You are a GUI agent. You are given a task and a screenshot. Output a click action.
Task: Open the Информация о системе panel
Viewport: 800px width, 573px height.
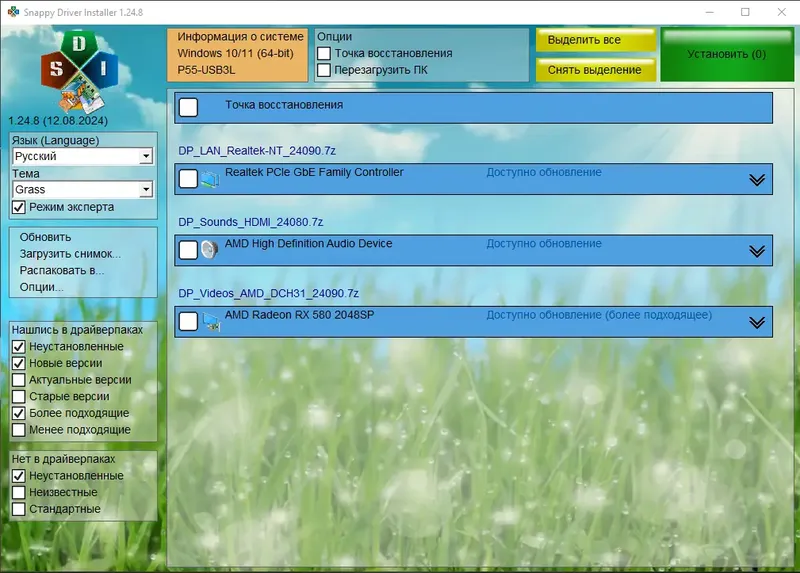[238, 55]
